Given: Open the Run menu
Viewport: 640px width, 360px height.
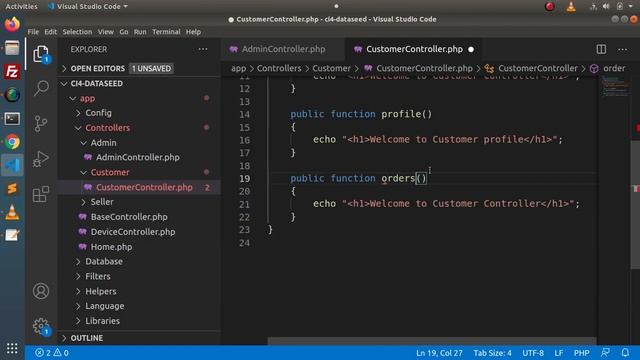Looking at the screenshot, I should (x=140, y=32).
